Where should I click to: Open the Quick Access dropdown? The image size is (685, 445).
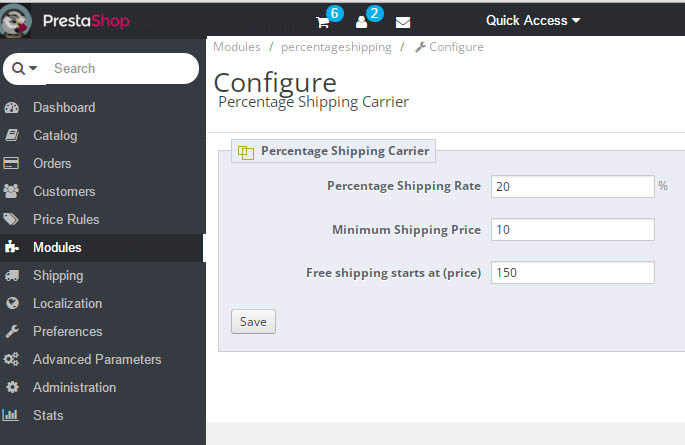tap(532, 20)
